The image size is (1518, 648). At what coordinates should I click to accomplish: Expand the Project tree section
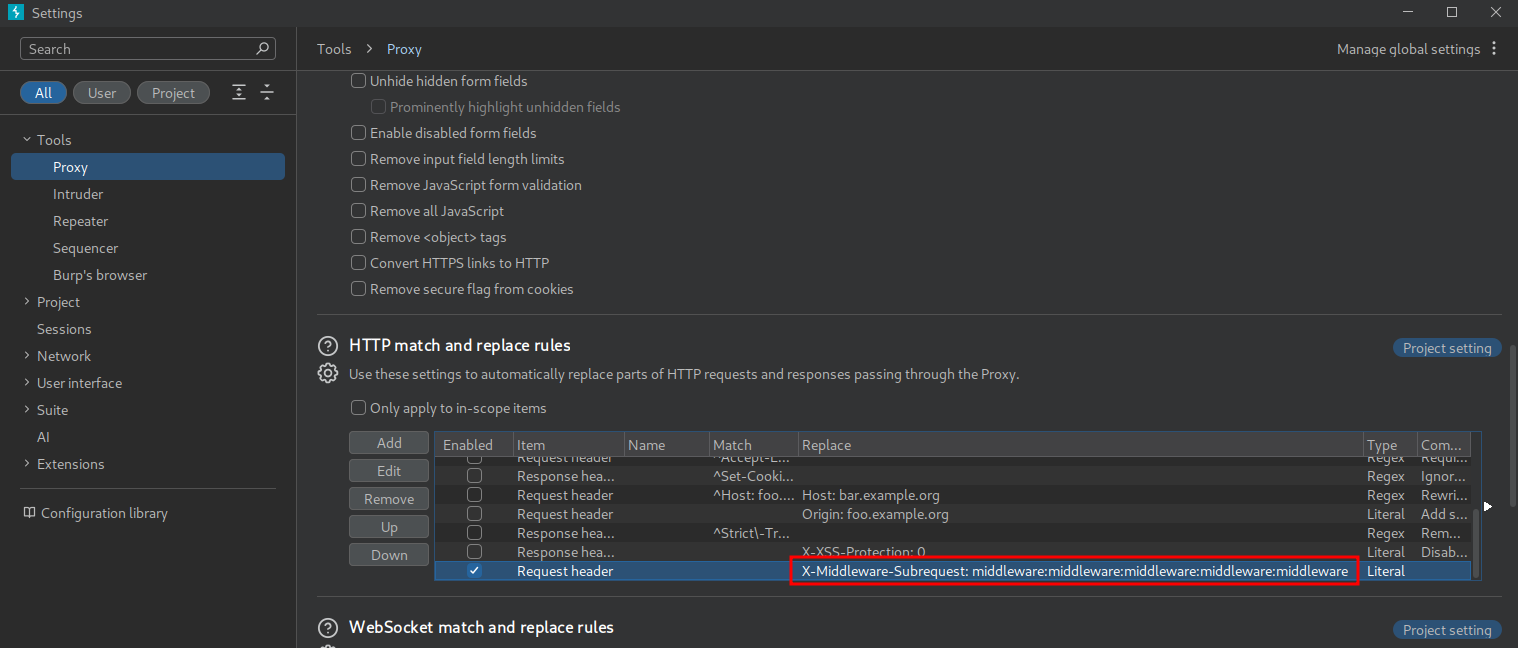(x=27, y=302)
